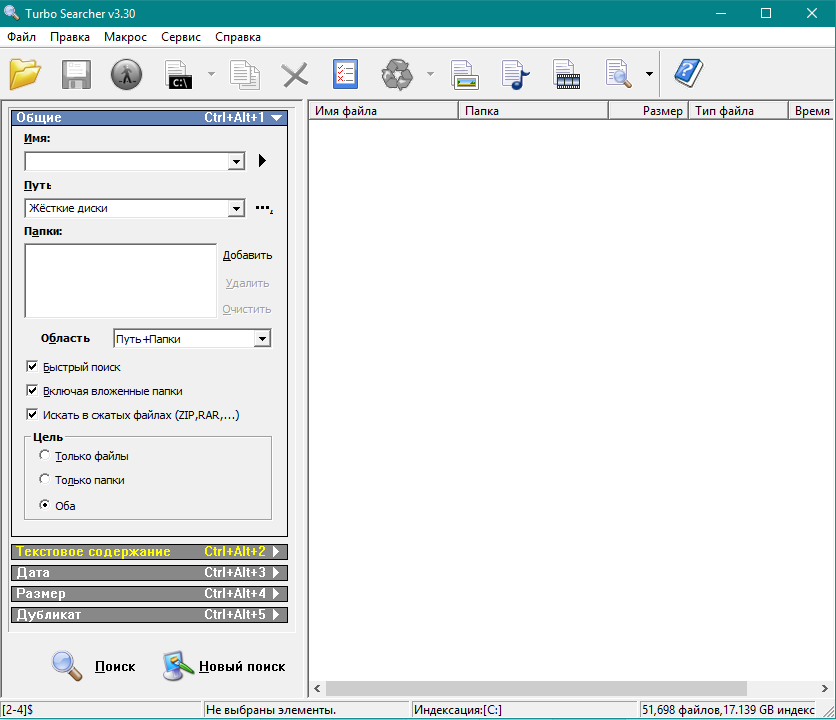Click the [2-4]$ status bar entry

[18, 710]
